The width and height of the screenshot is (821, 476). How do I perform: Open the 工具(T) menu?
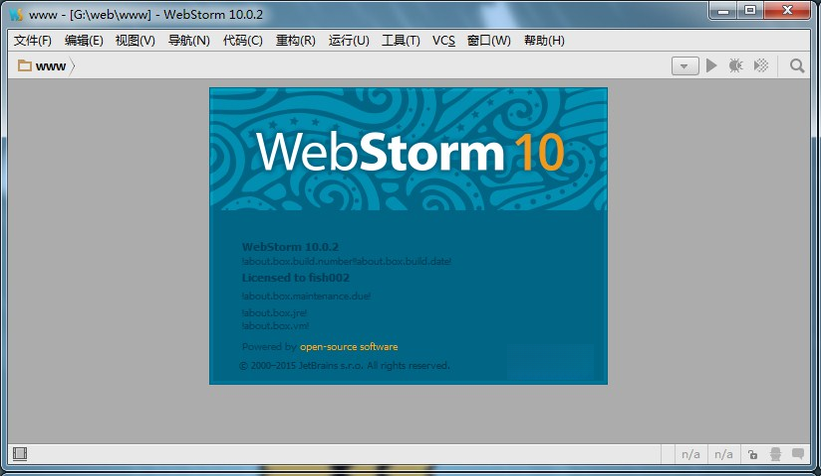click(401, 40)
